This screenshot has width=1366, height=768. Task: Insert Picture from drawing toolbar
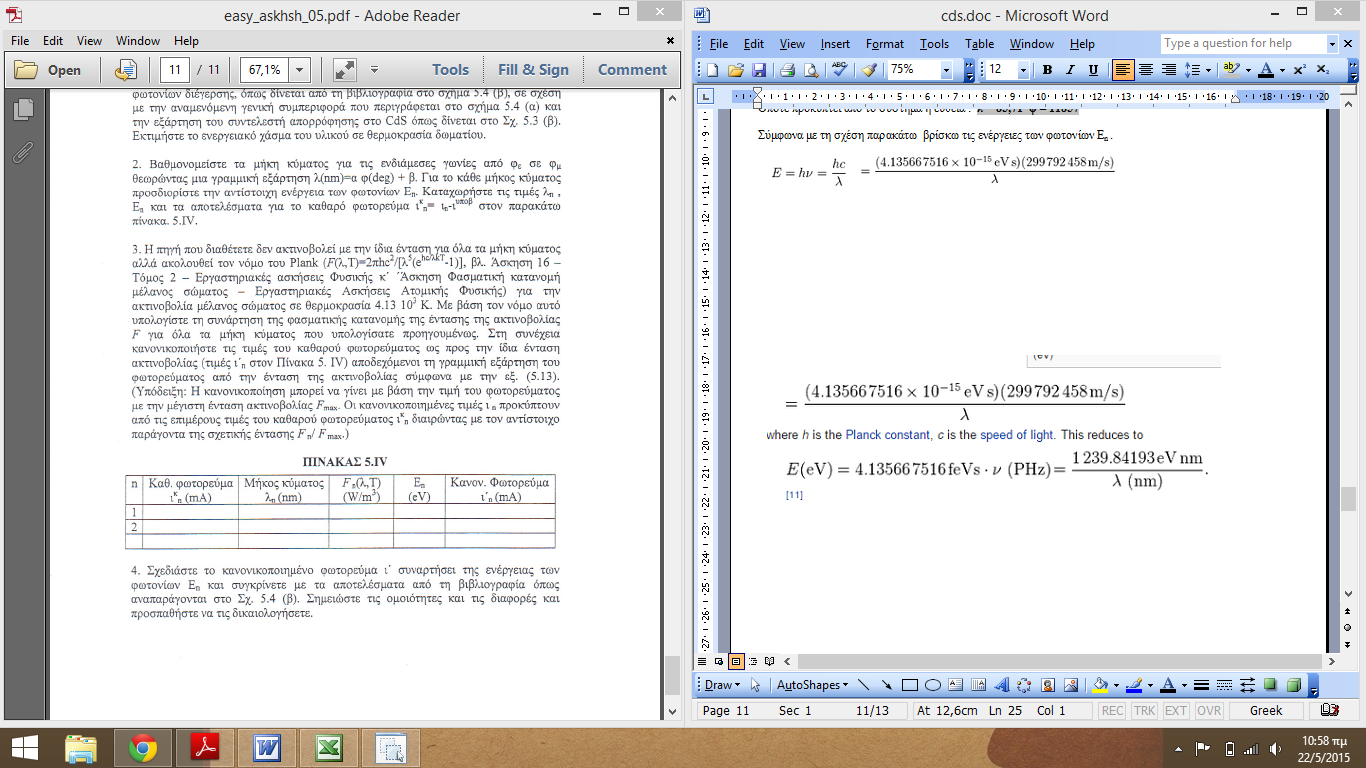pos(1070,685)
